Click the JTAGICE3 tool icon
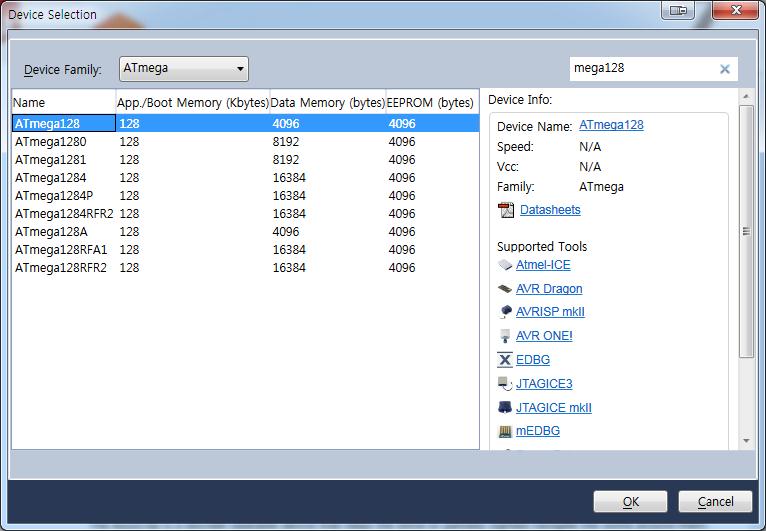Image resolution: width=766 pixels, height=531 pixels. coord(505,383)
